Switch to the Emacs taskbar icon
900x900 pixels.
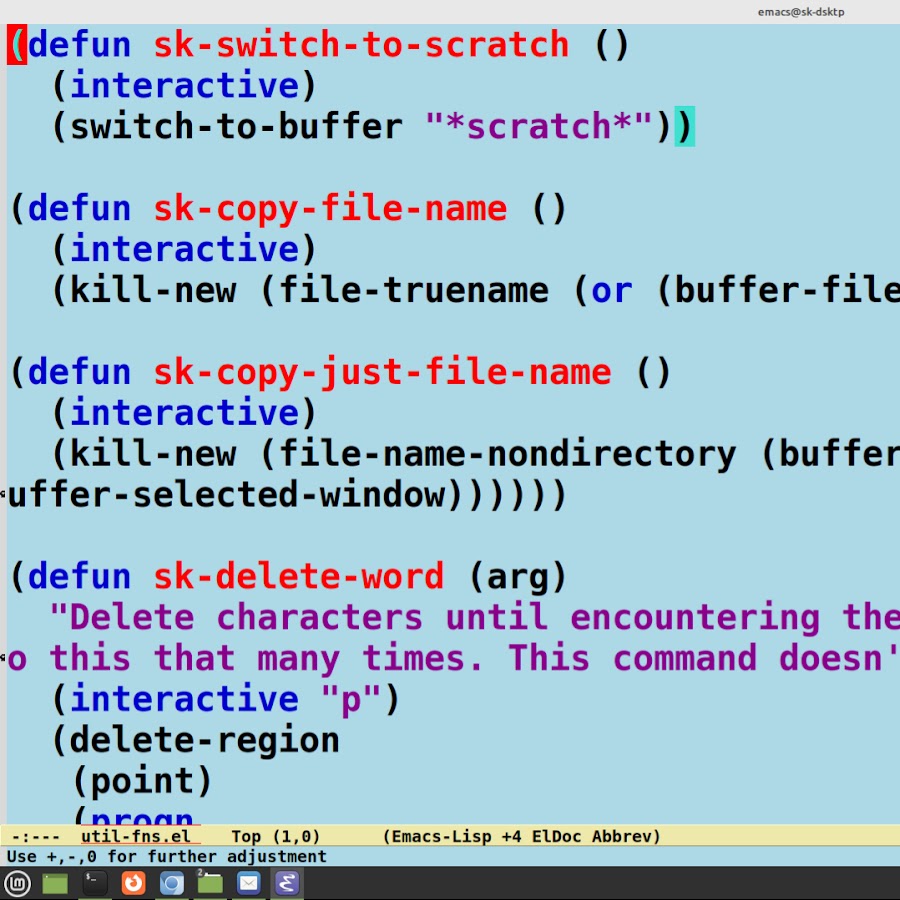pyautogui.click(x=287, y=883)
